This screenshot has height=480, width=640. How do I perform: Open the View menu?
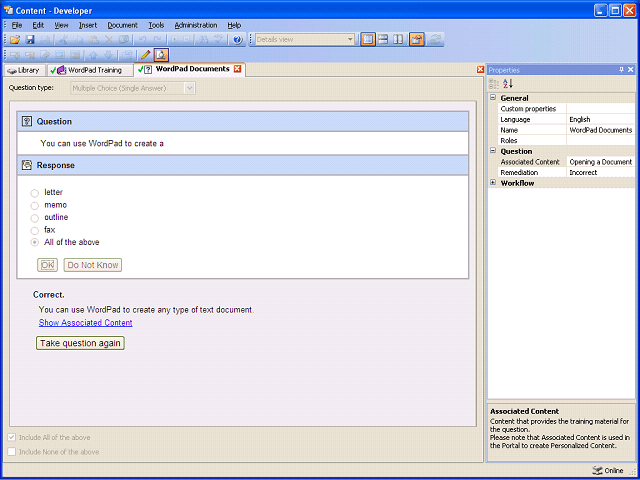62,25
